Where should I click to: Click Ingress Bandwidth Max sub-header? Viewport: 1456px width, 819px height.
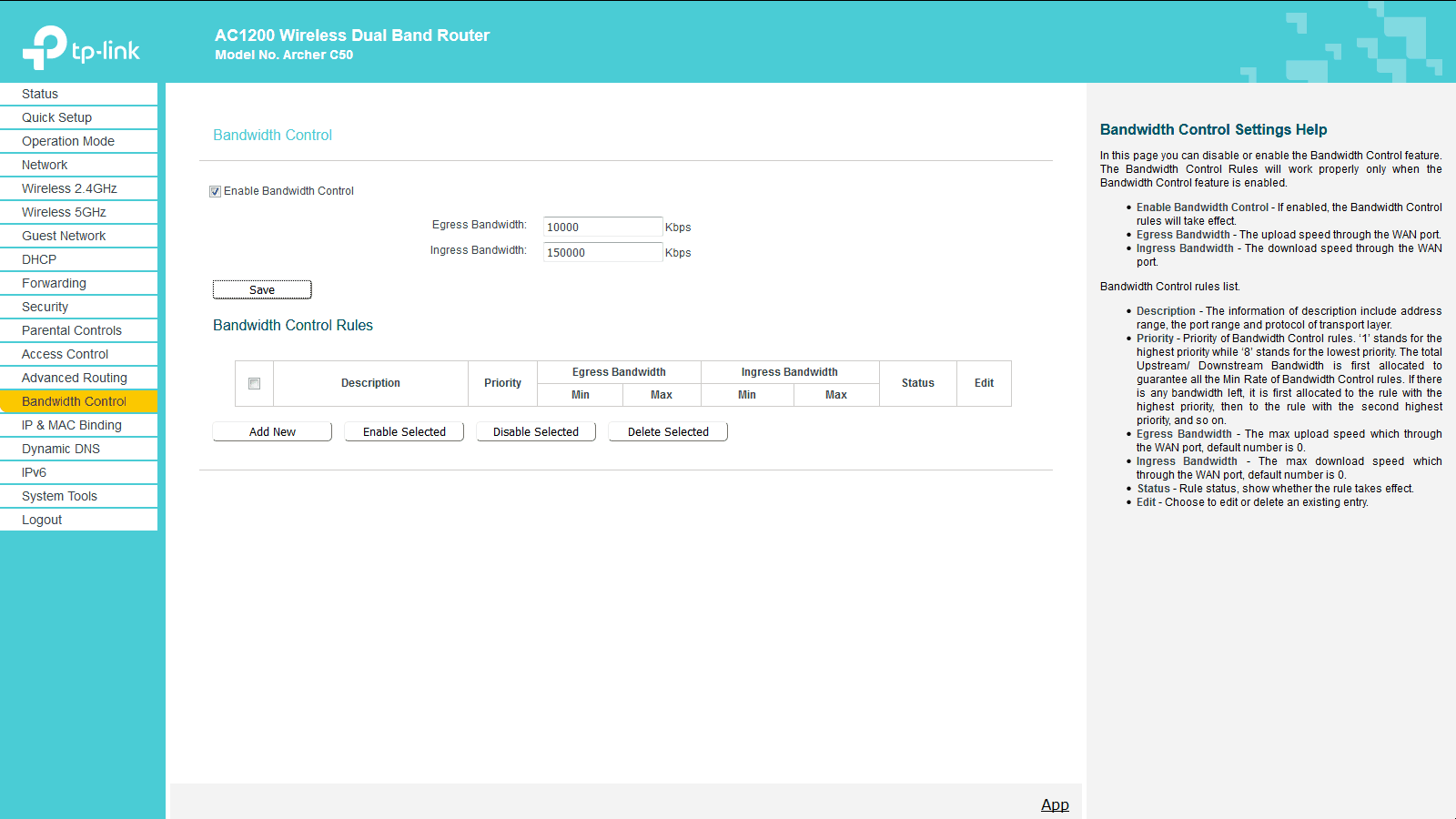(836, 395)
